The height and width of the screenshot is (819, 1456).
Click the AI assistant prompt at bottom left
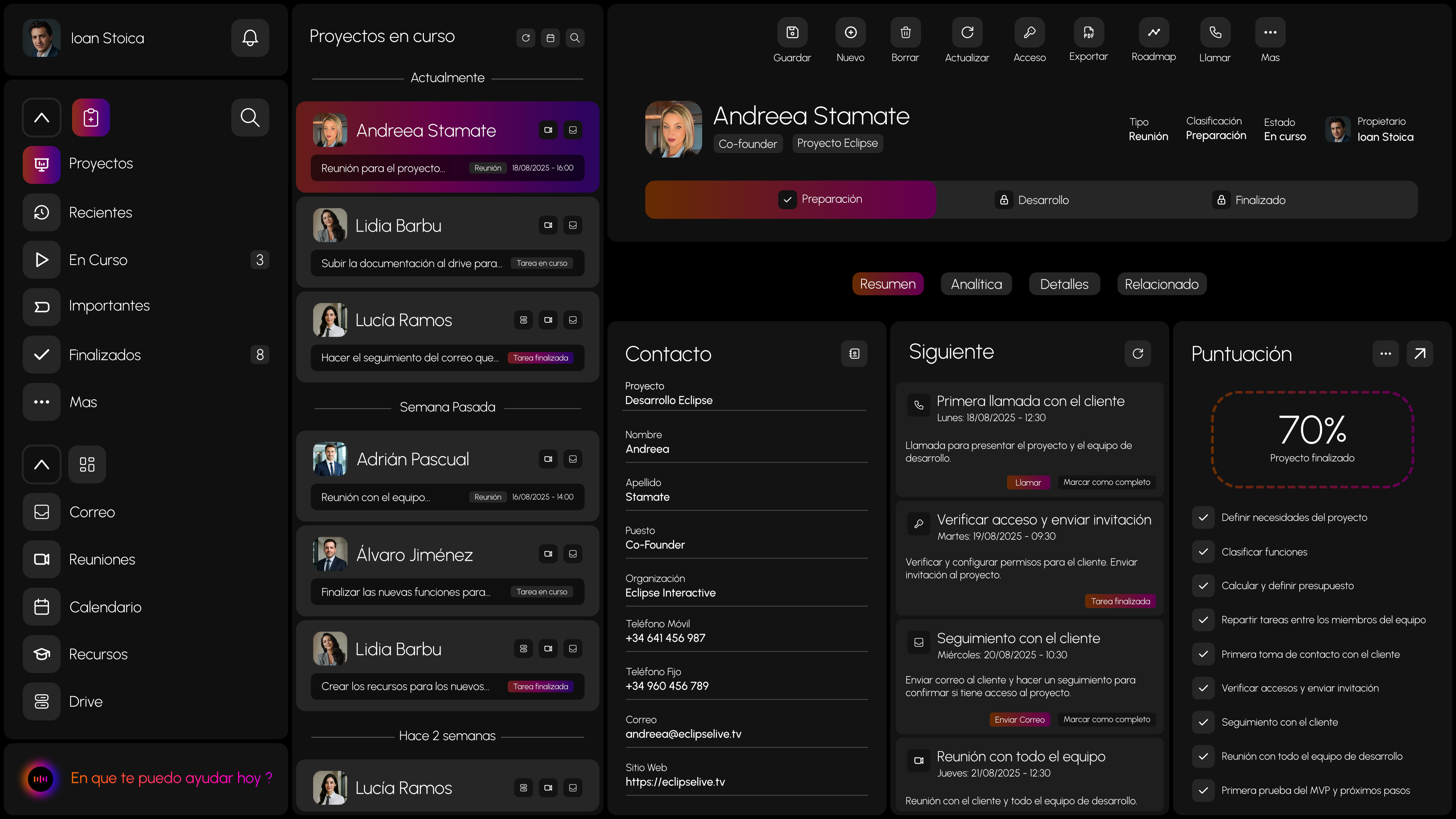coord(171,778)
